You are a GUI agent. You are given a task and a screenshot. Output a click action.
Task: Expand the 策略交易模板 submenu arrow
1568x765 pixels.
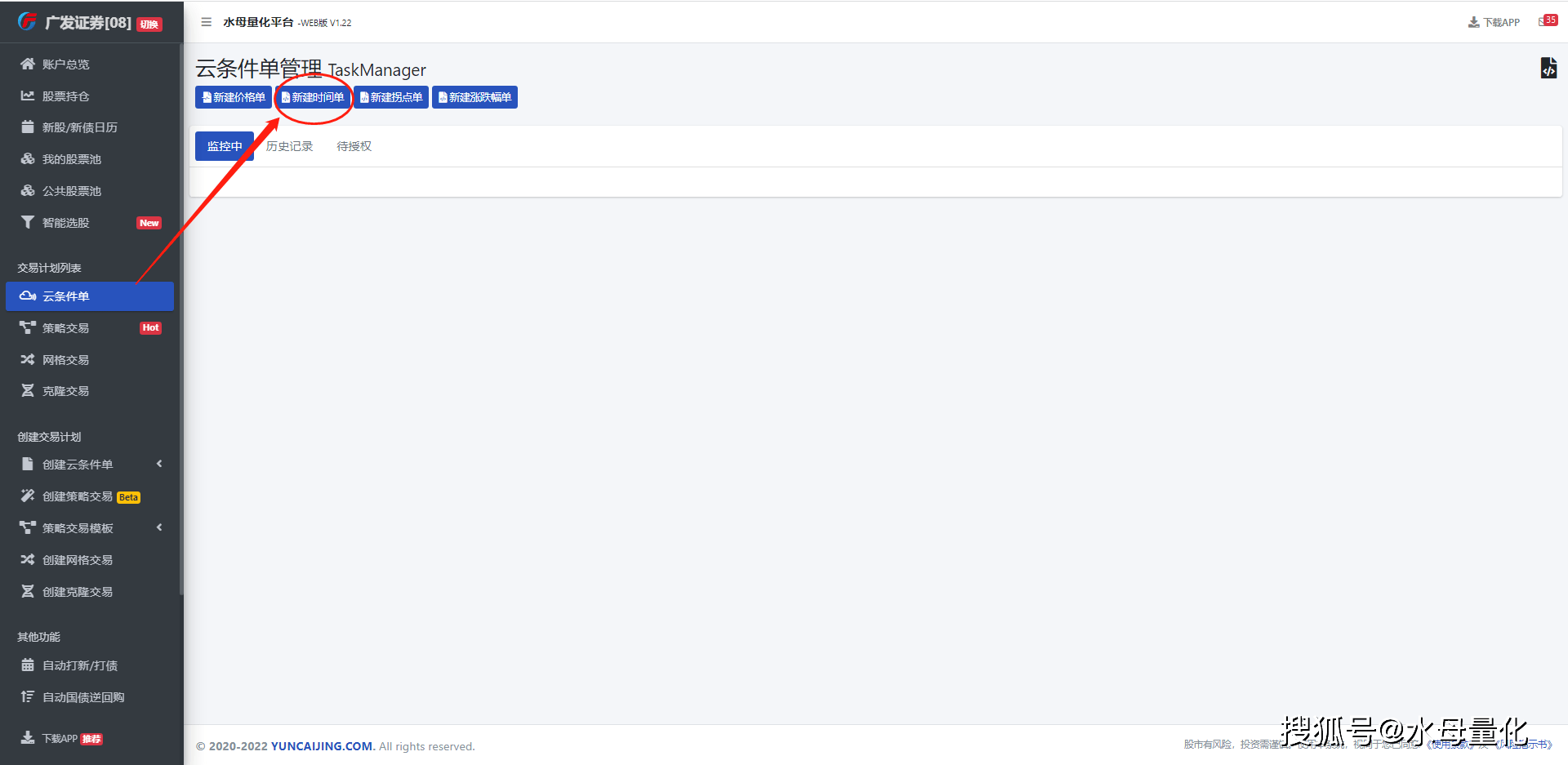pos(159,528)
